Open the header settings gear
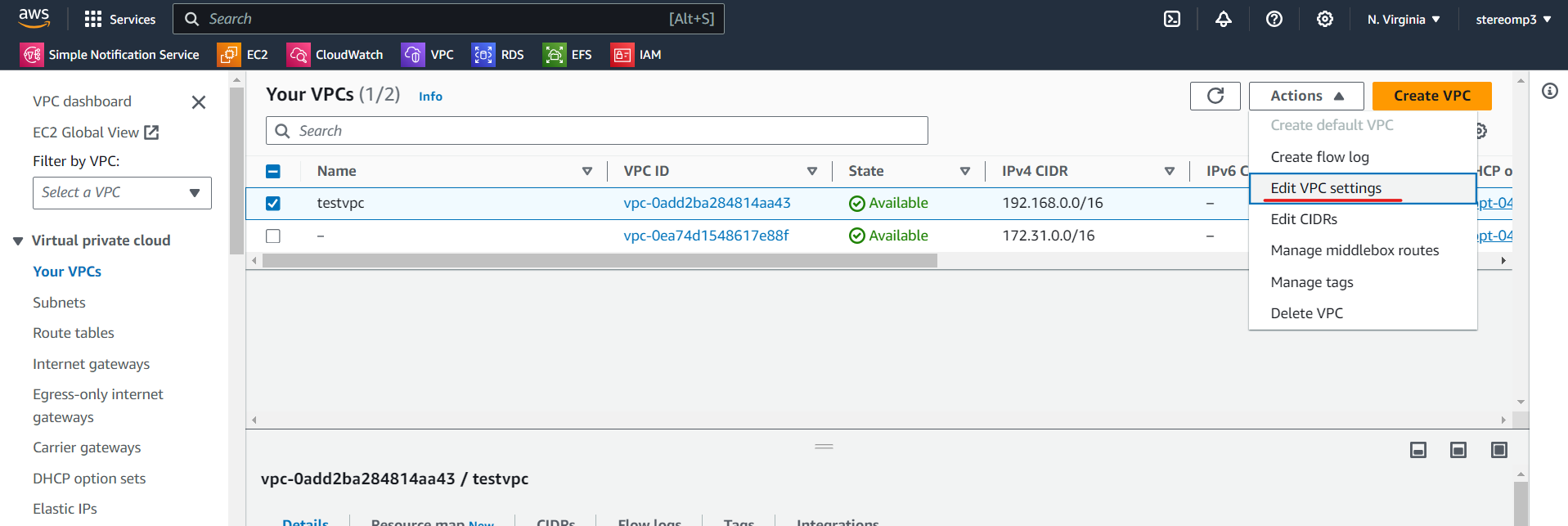 [1325, 19]
